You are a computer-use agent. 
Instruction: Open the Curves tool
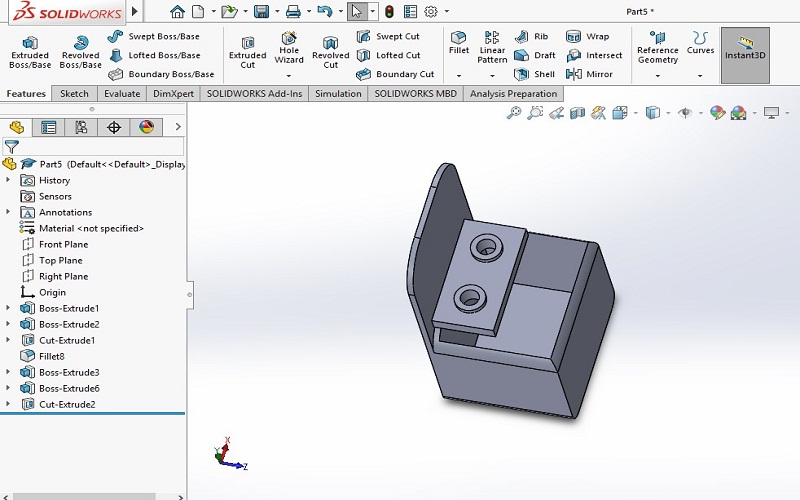[700, 43]
